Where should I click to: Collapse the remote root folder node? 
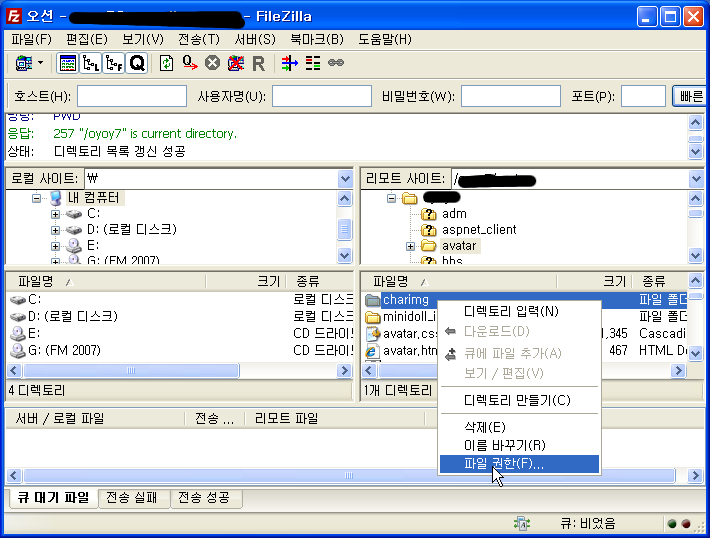click(392, 198)
